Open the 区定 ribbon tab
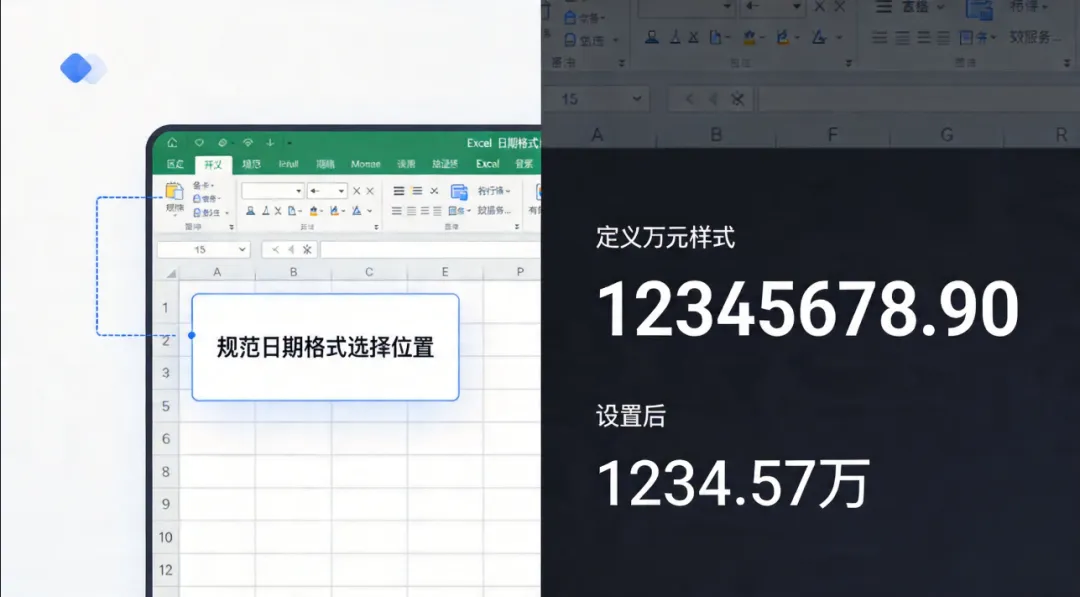This screenshot has height=597, width=1080. tap(176, 164)
